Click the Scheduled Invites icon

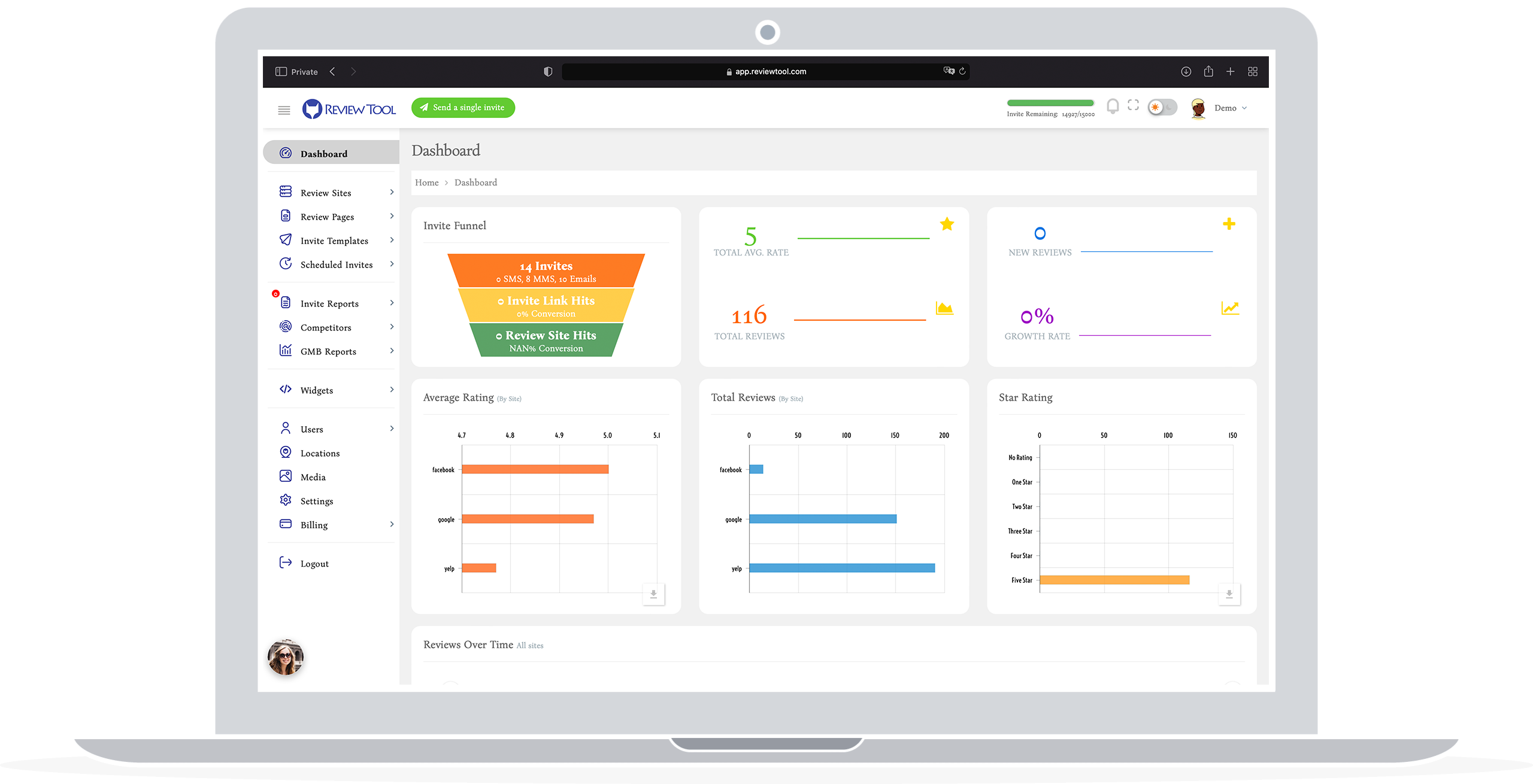[285, 265]
